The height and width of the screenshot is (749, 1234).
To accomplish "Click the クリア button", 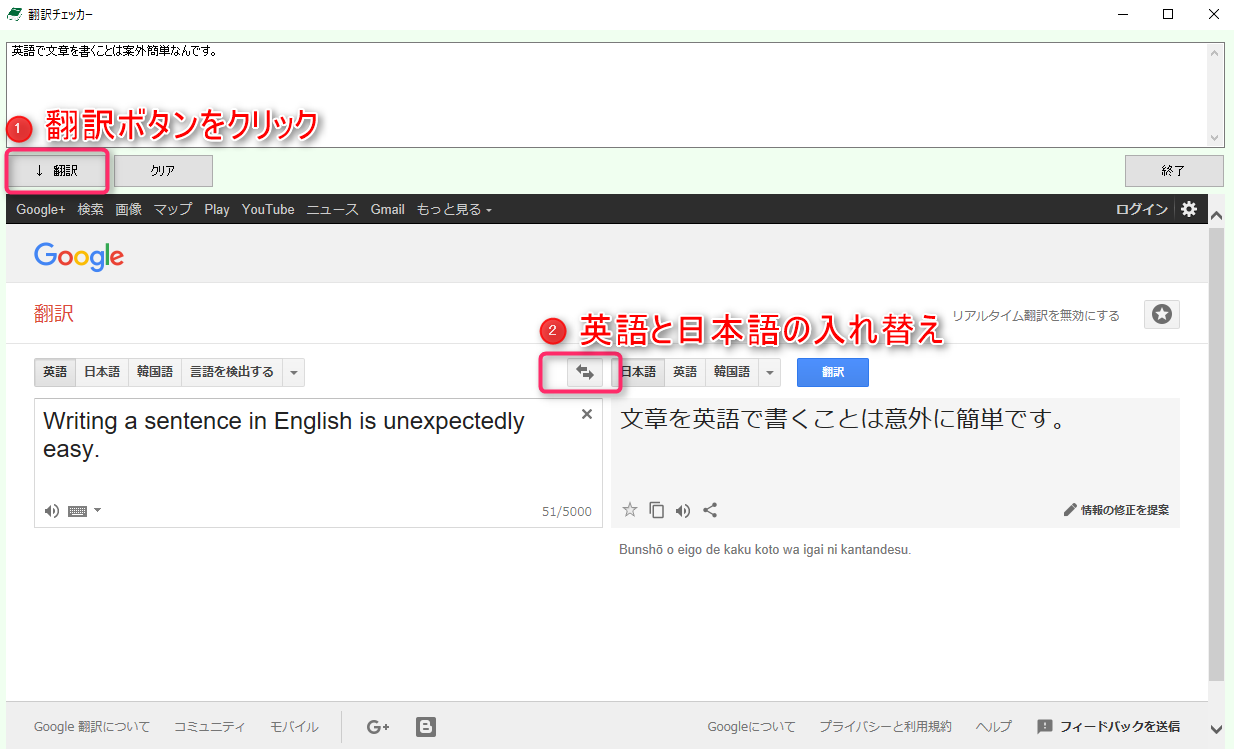I will [x=163, y=171].
